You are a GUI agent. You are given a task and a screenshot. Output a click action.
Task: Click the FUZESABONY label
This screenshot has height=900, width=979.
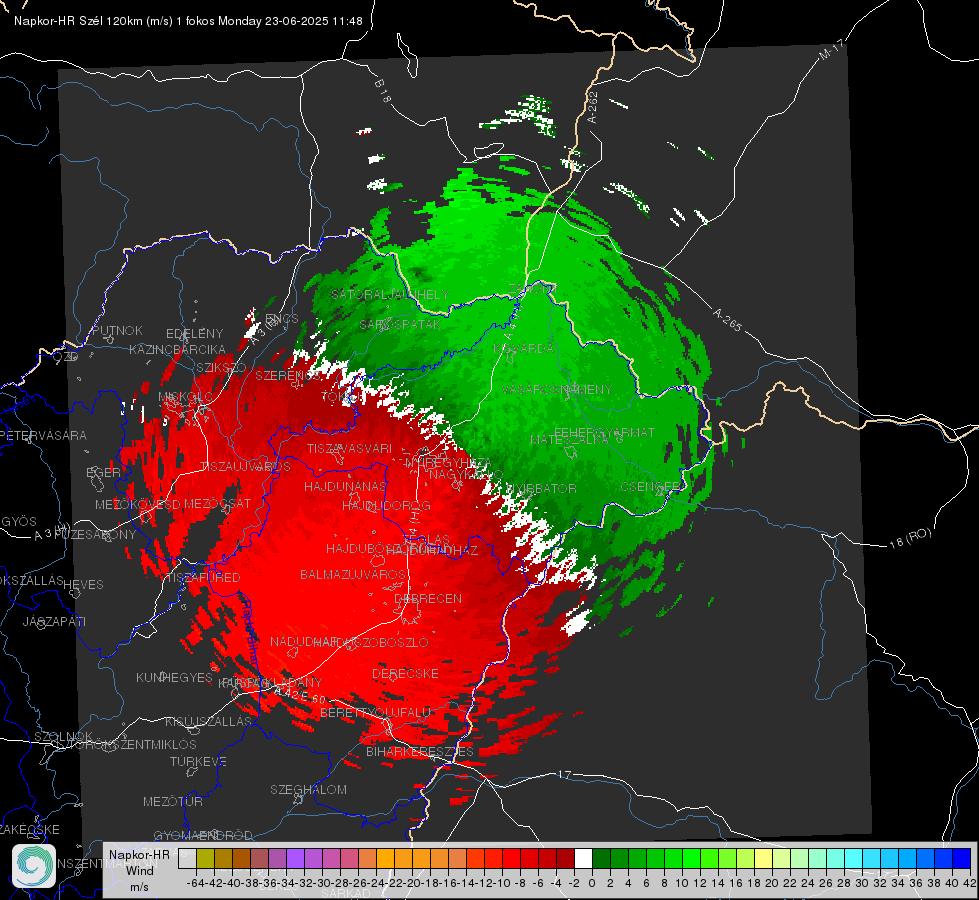coord(96,535)
